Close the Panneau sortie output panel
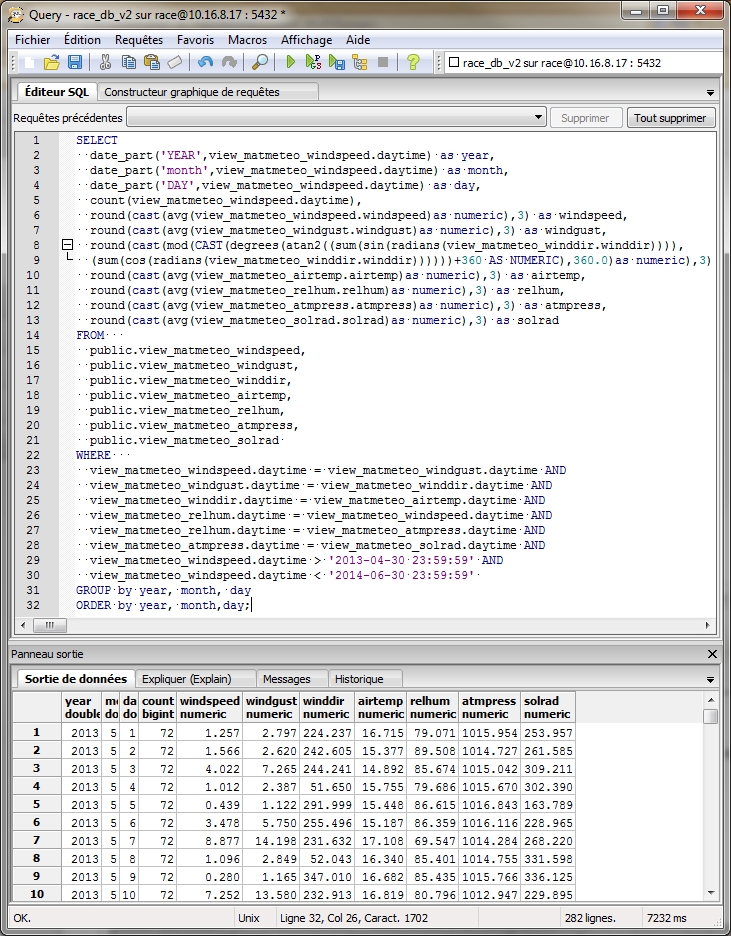 [x=712, y=654]
